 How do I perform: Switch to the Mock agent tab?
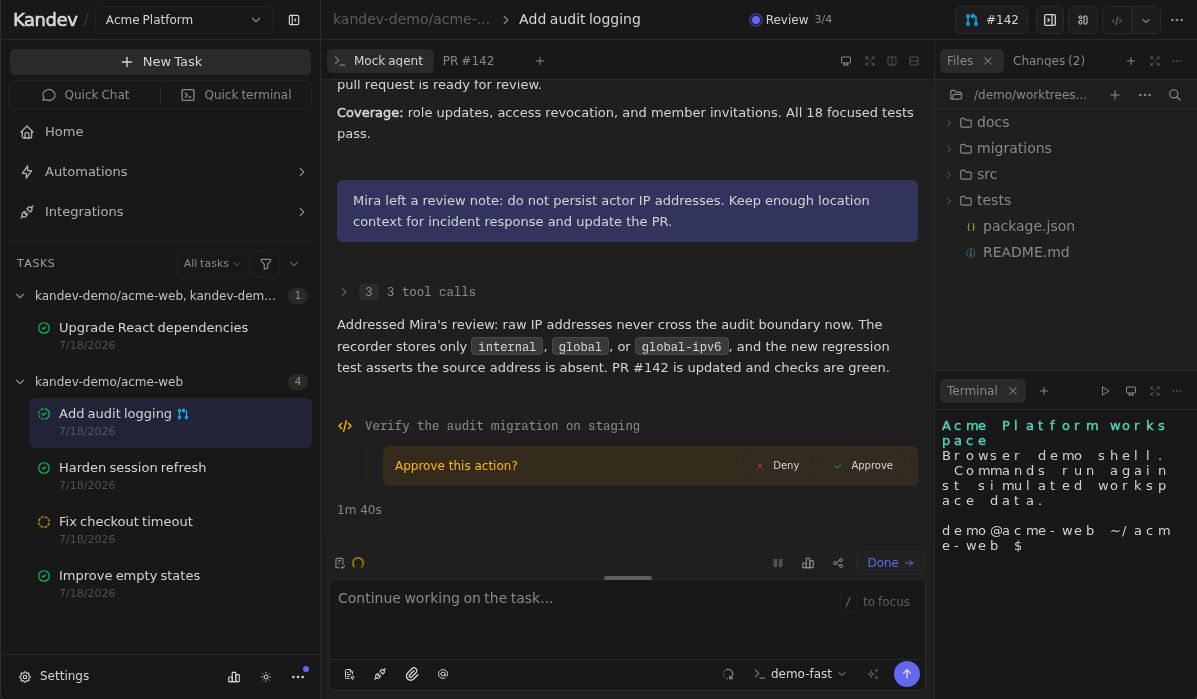point(380,61)
